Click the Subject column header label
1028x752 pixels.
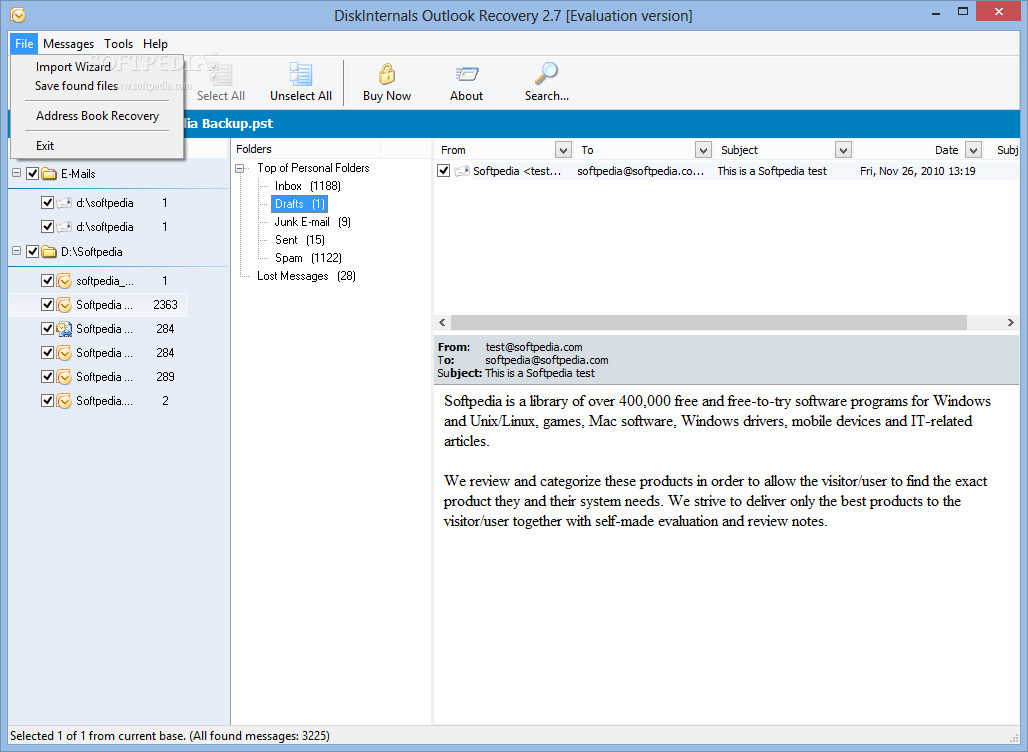[x=740, y=150]
